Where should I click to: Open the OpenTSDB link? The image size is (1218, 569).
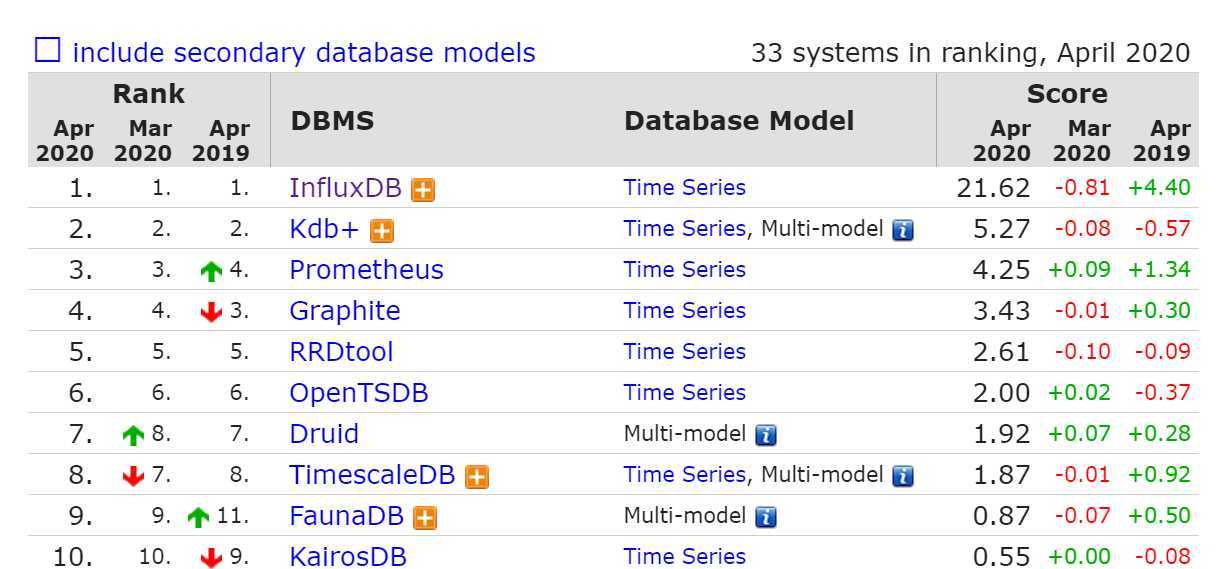coord(359,393)
